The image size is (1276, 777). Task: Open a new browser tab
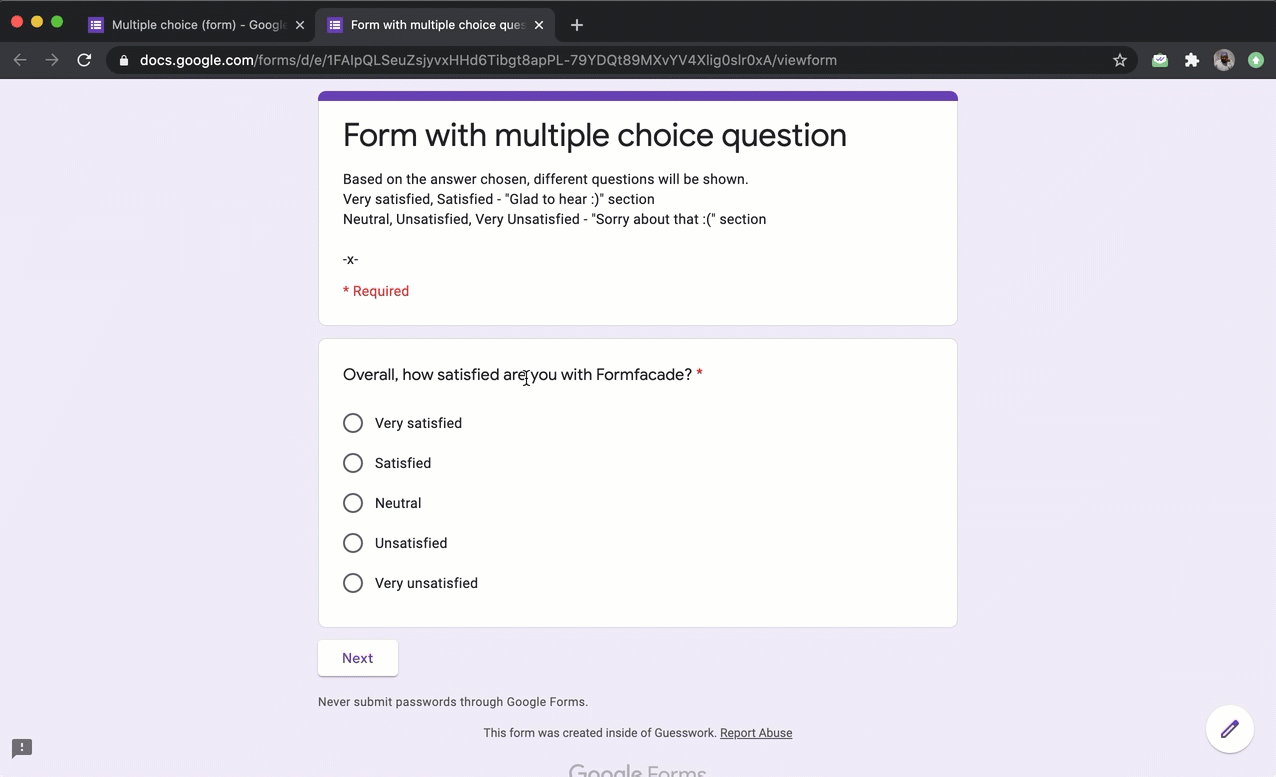coord(577,25)
